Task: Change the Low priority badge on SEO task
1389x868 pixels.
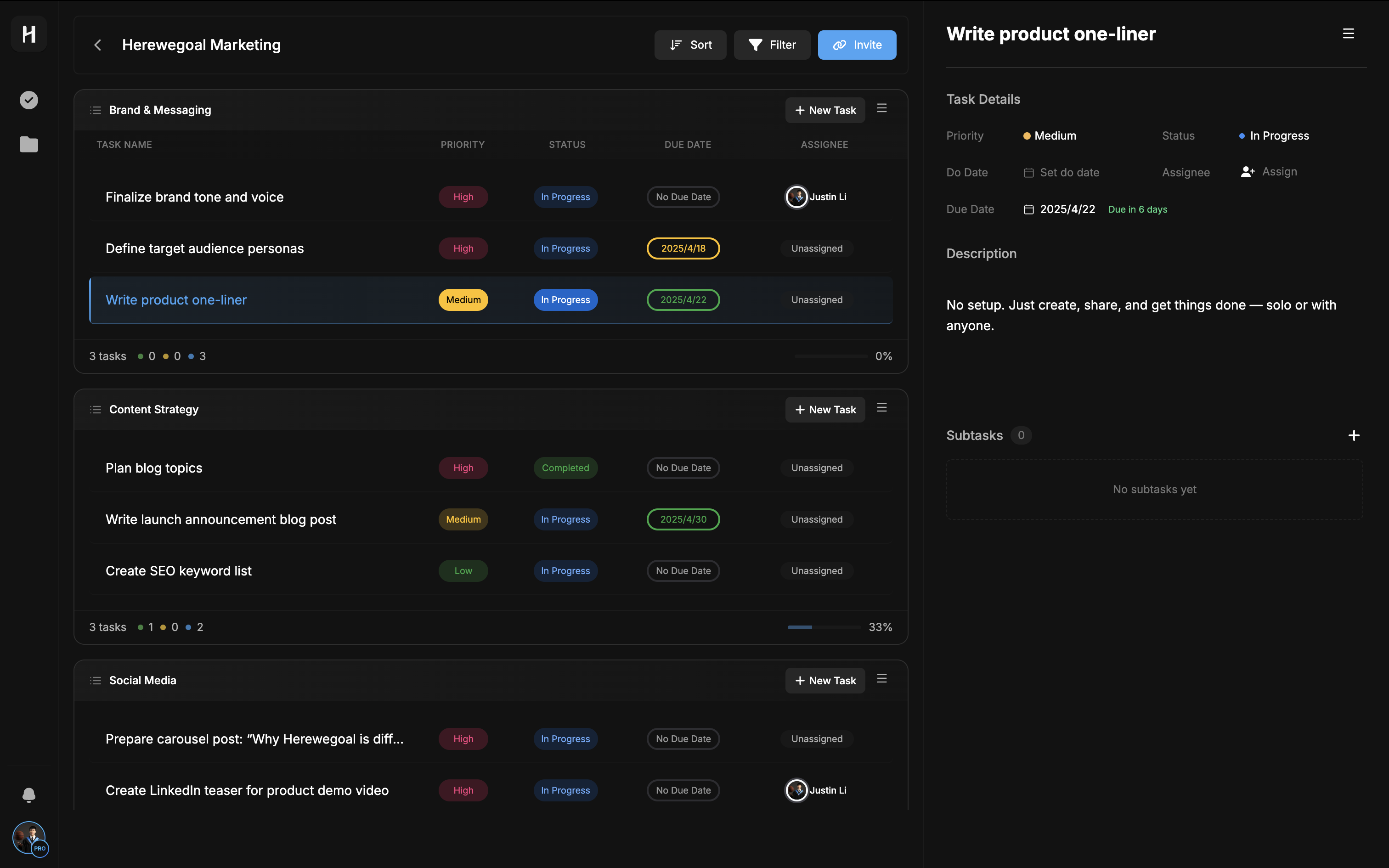Action: (463, 571)
